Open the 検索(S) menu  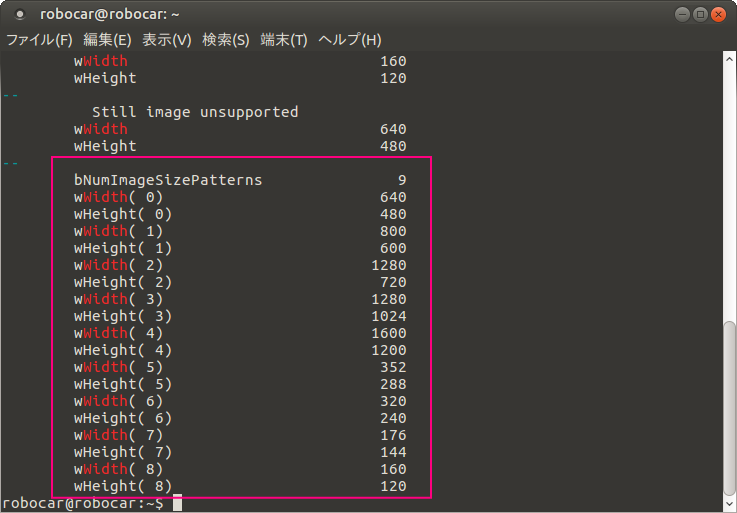(x=226, y=40)
